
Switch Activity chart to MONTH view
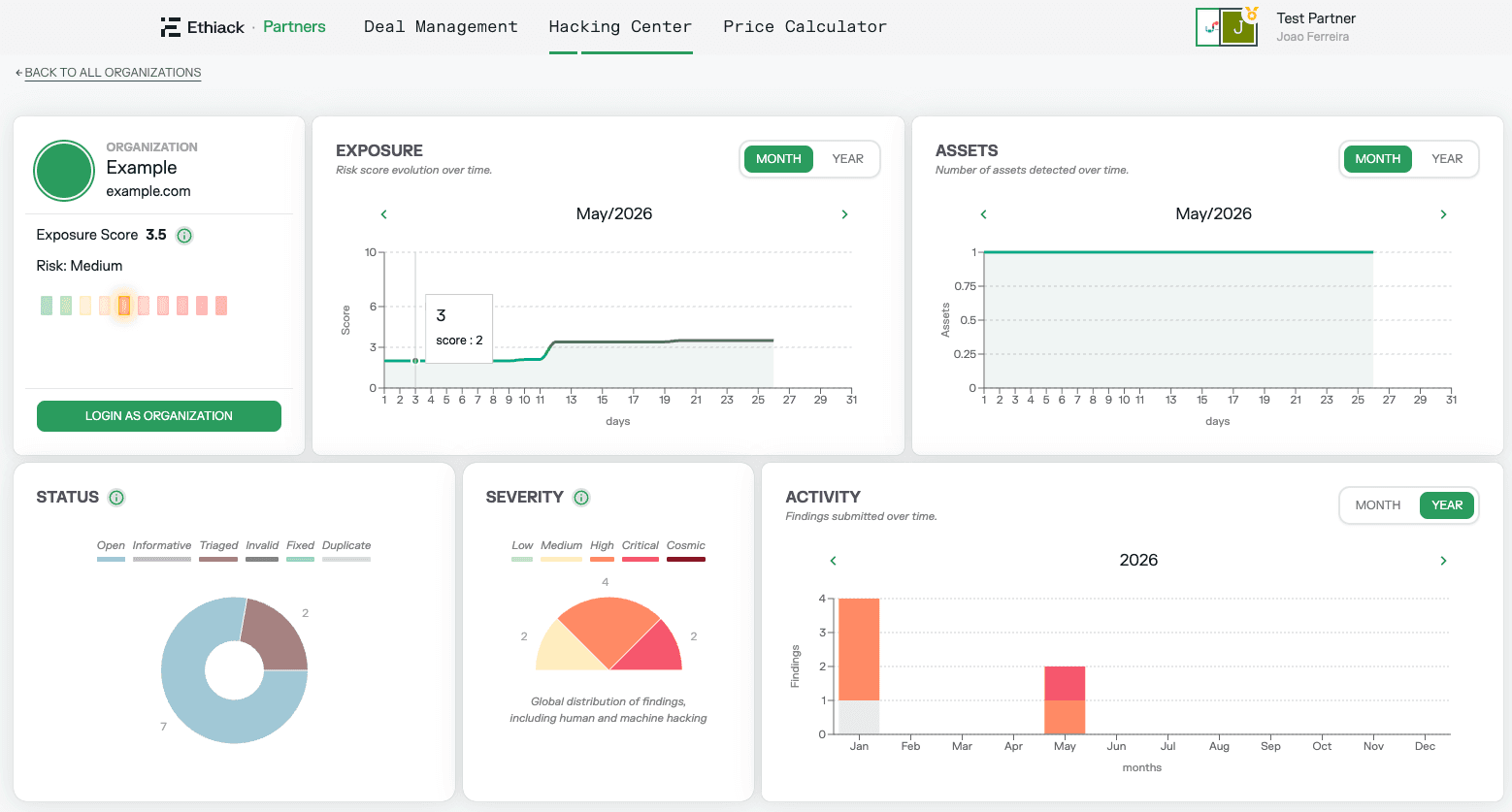click(1378, 505)
